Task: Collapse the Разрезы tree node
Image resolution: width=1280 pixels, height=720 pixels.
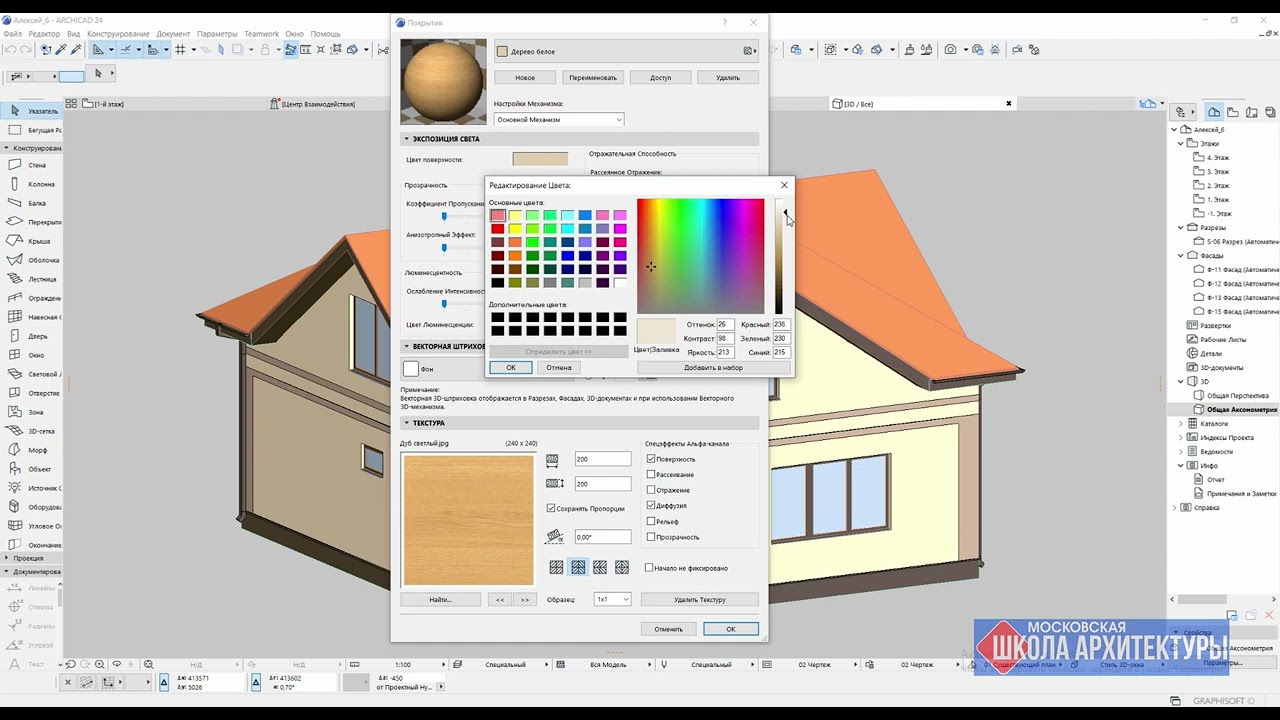Action: coord(1181,227)
